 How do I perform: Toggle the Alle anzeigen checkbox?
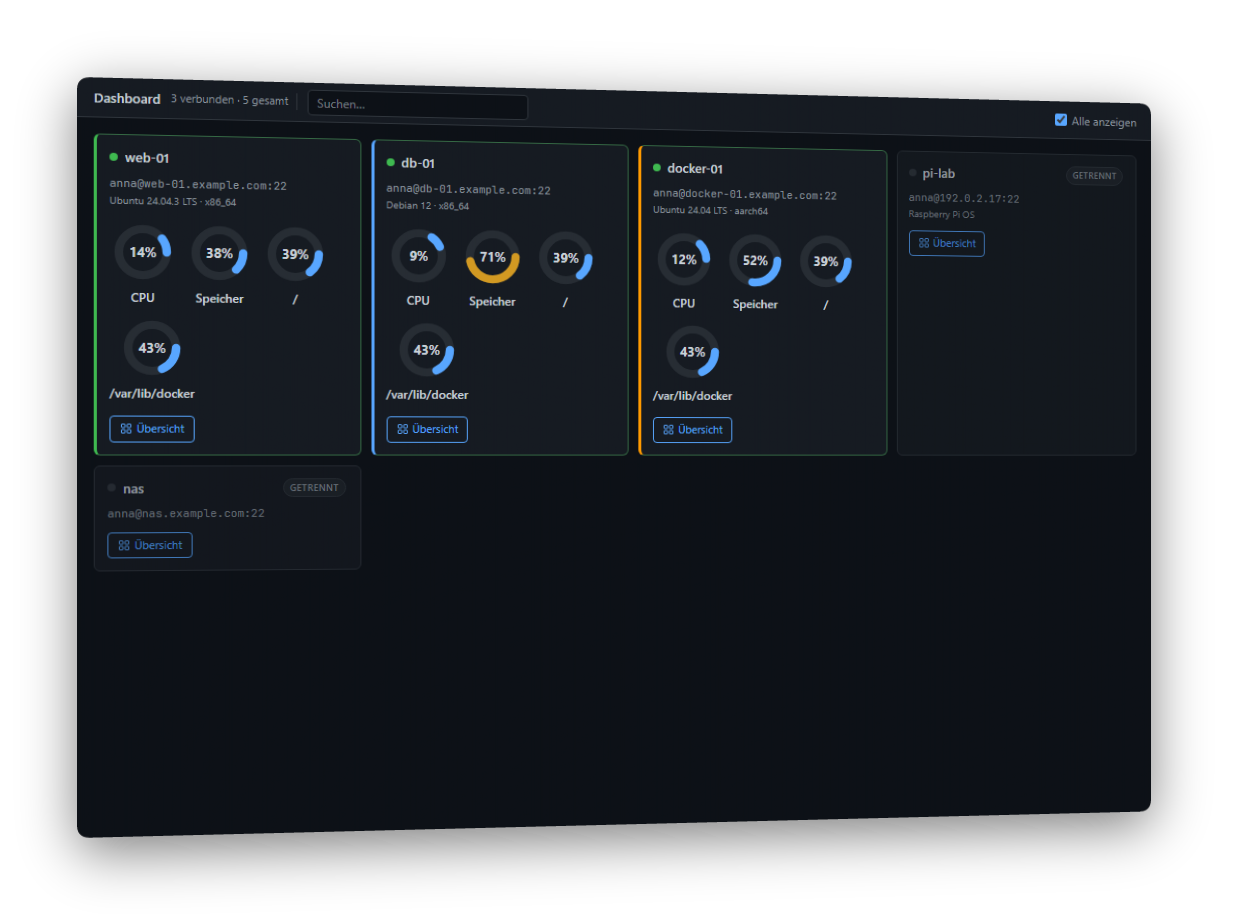tap(1061, 120)
